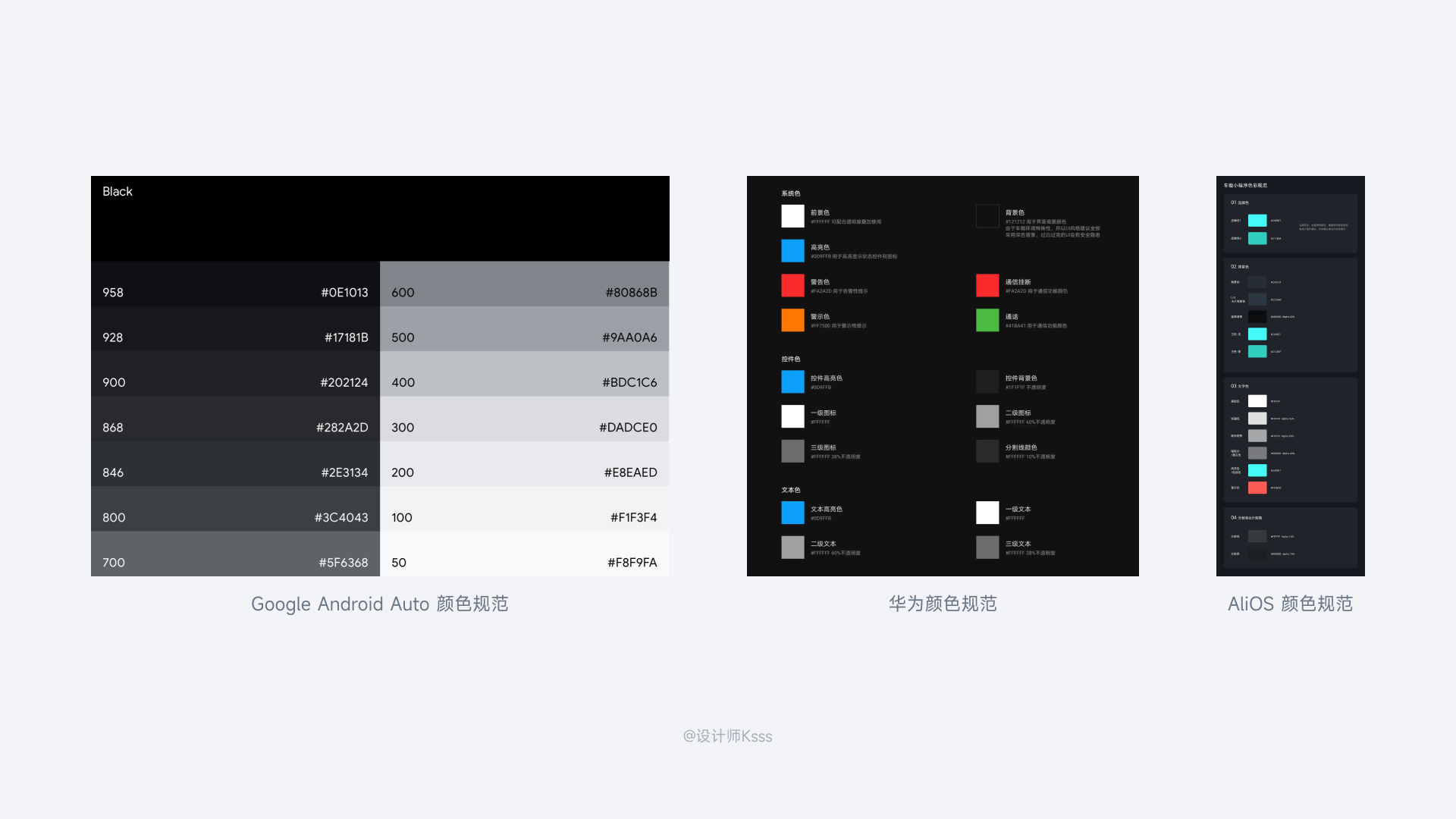Image resolution: width=1456 pixels, height=819 pixels.
Task: Click the AliOS 02 section heading
Action: pyautogui.click(x=1240, y=267)
